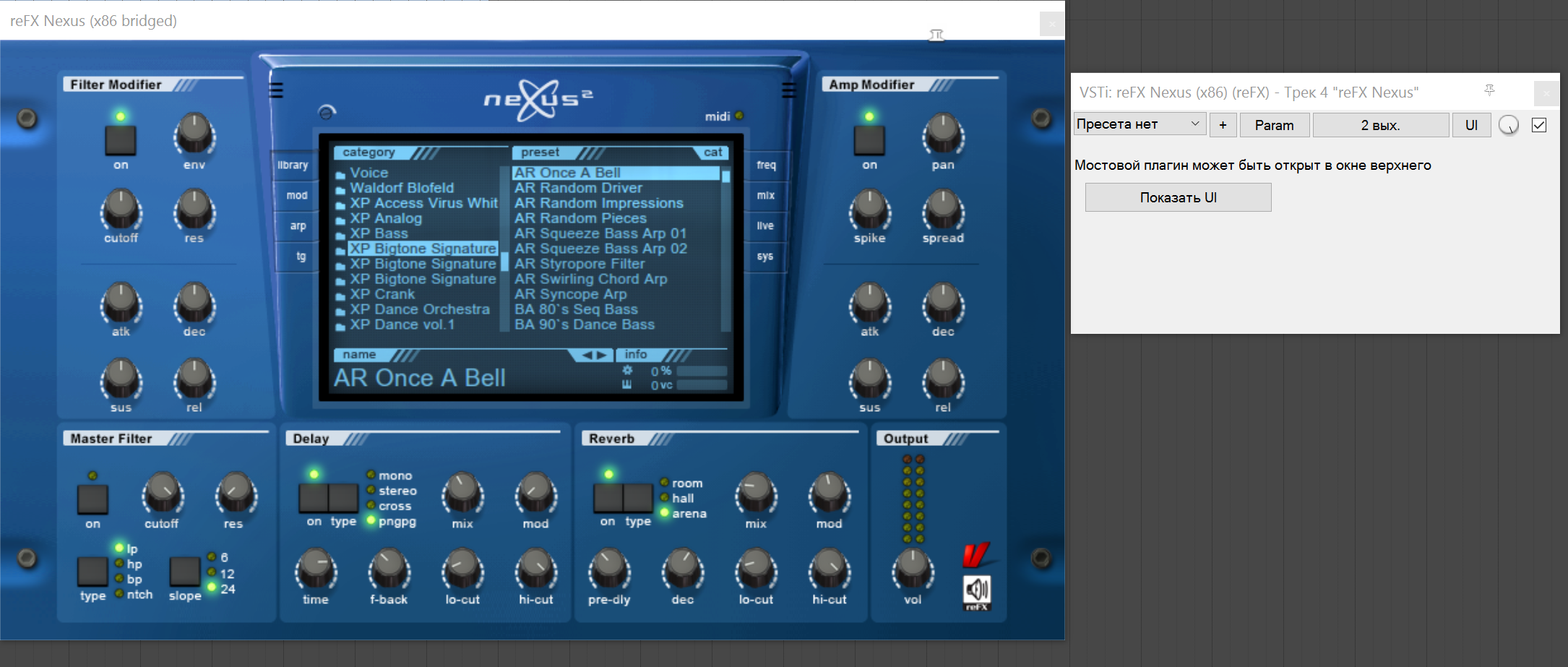Image resolution: width=1568 pixels, height=667 pixels.
Task: Pin the reFX Nexus bridged window
Action: (x=936, y=35)
